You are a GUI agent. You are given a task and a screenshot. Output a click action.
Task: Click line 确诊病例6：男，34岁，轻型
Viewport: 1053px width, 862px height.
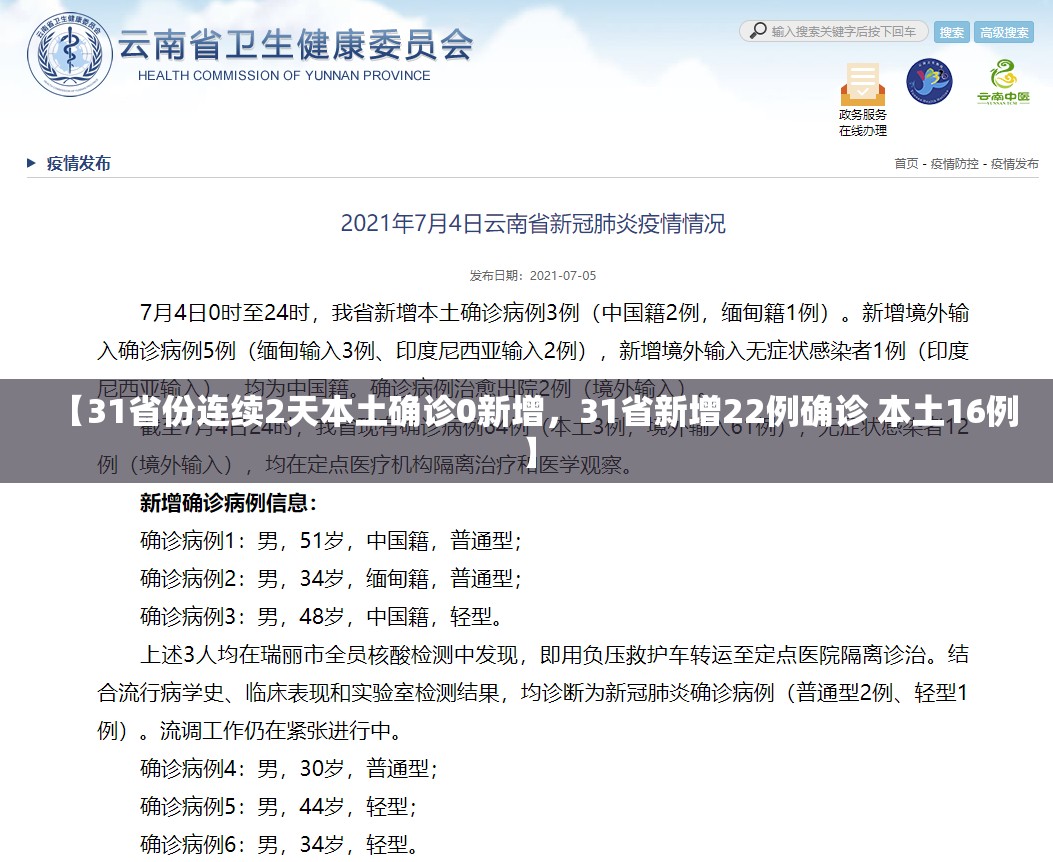click(279, 845)
